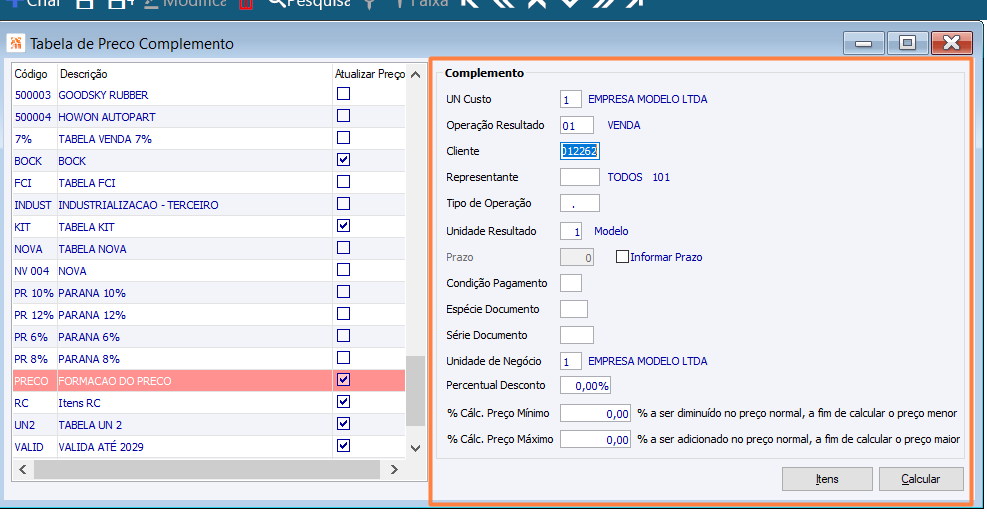Uncheck Atualizar Preço for FORMACAO DO PRECO

tap(343, 380)
